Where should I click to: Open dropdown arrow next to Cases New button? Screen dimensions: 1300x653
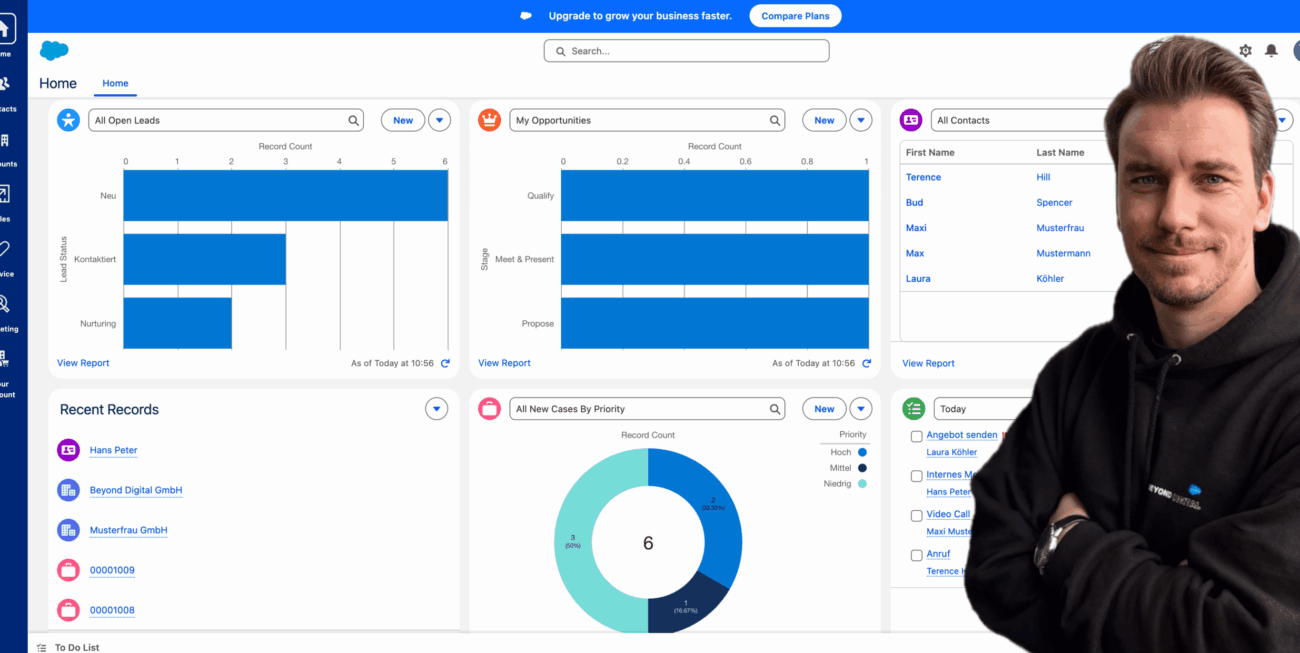click(861, 409)
